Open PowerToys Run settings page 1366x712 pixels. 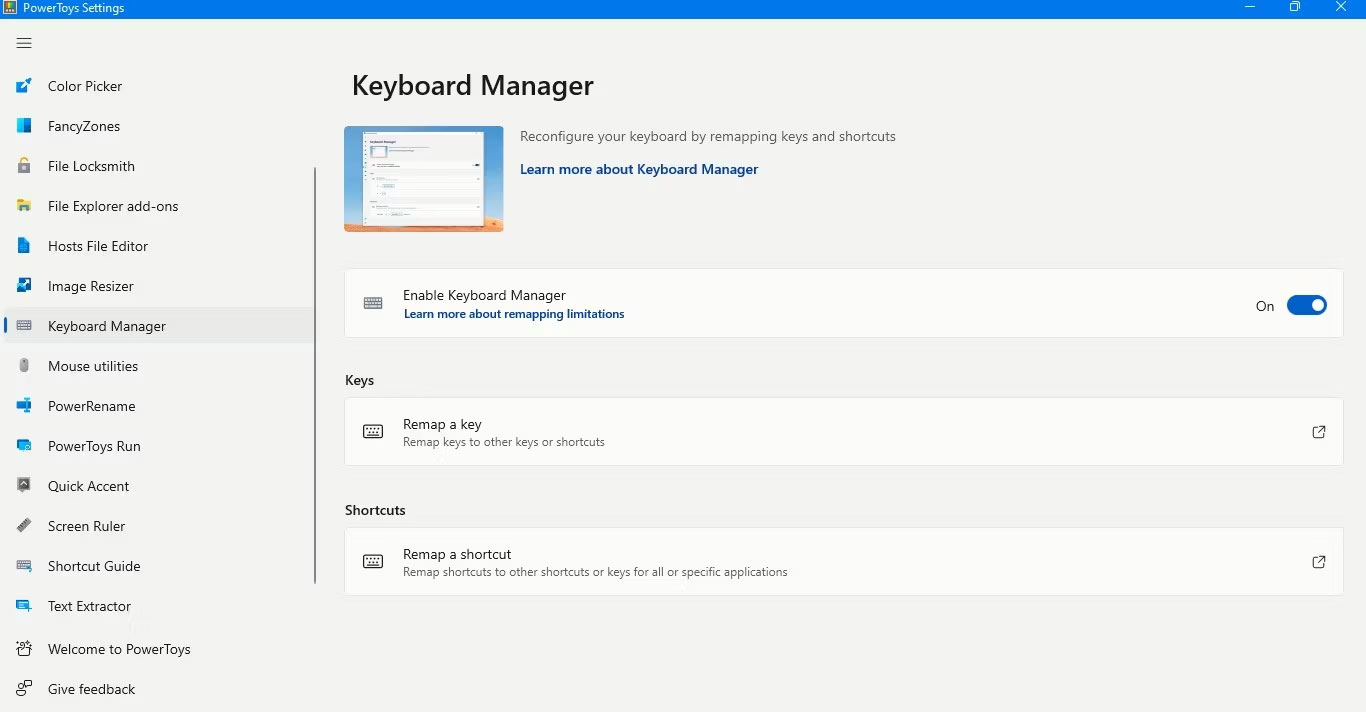(x=94, y=446)
